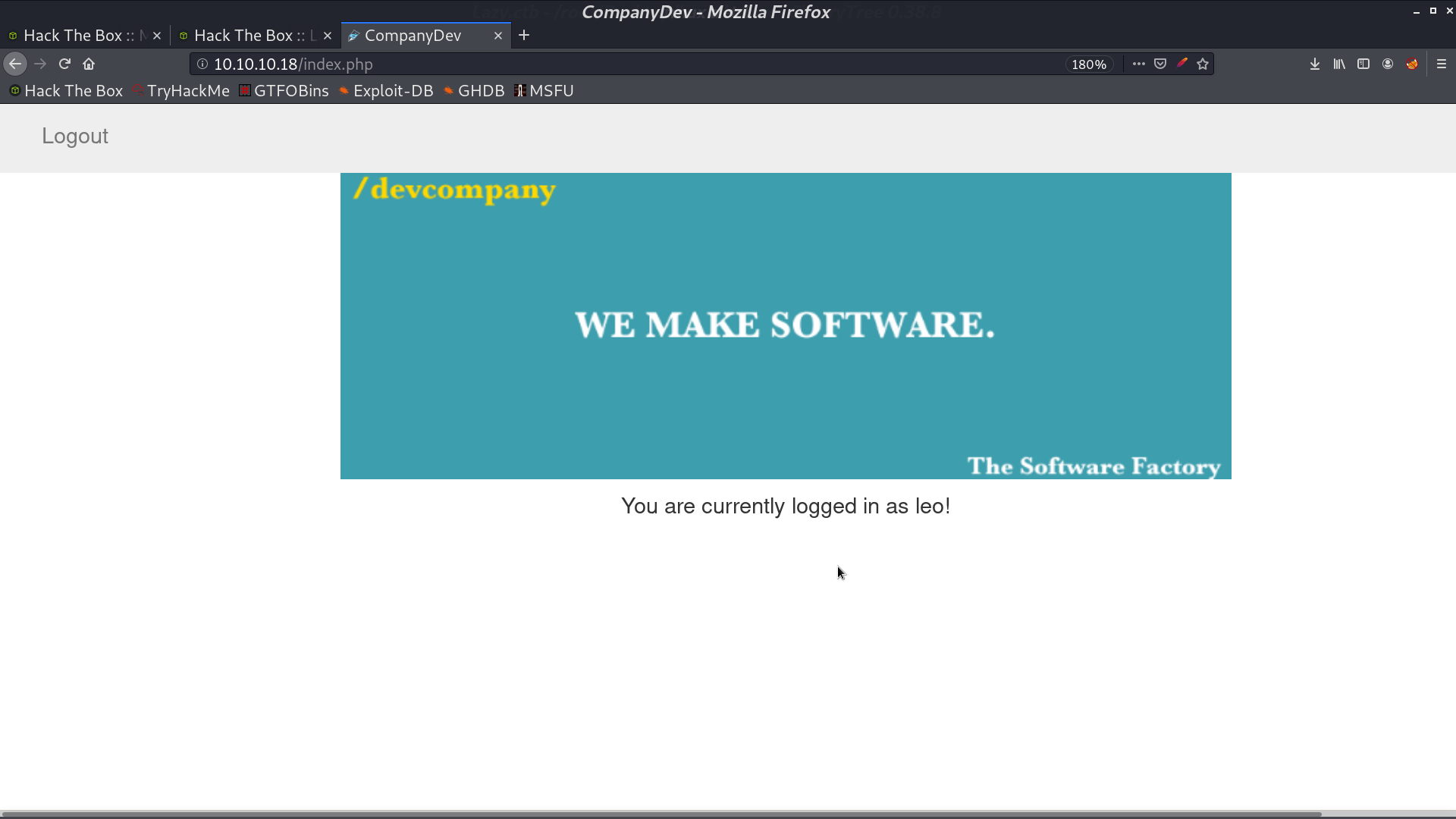
Task: Click the red pen extension icon in the address bar
Action: [x=1181, y=64]
